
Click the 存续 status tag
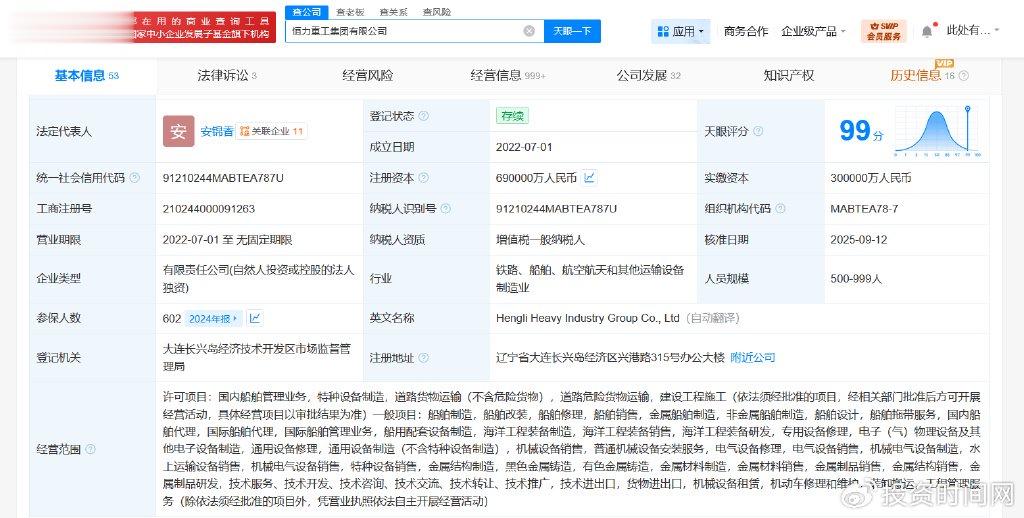pos(512,116)
